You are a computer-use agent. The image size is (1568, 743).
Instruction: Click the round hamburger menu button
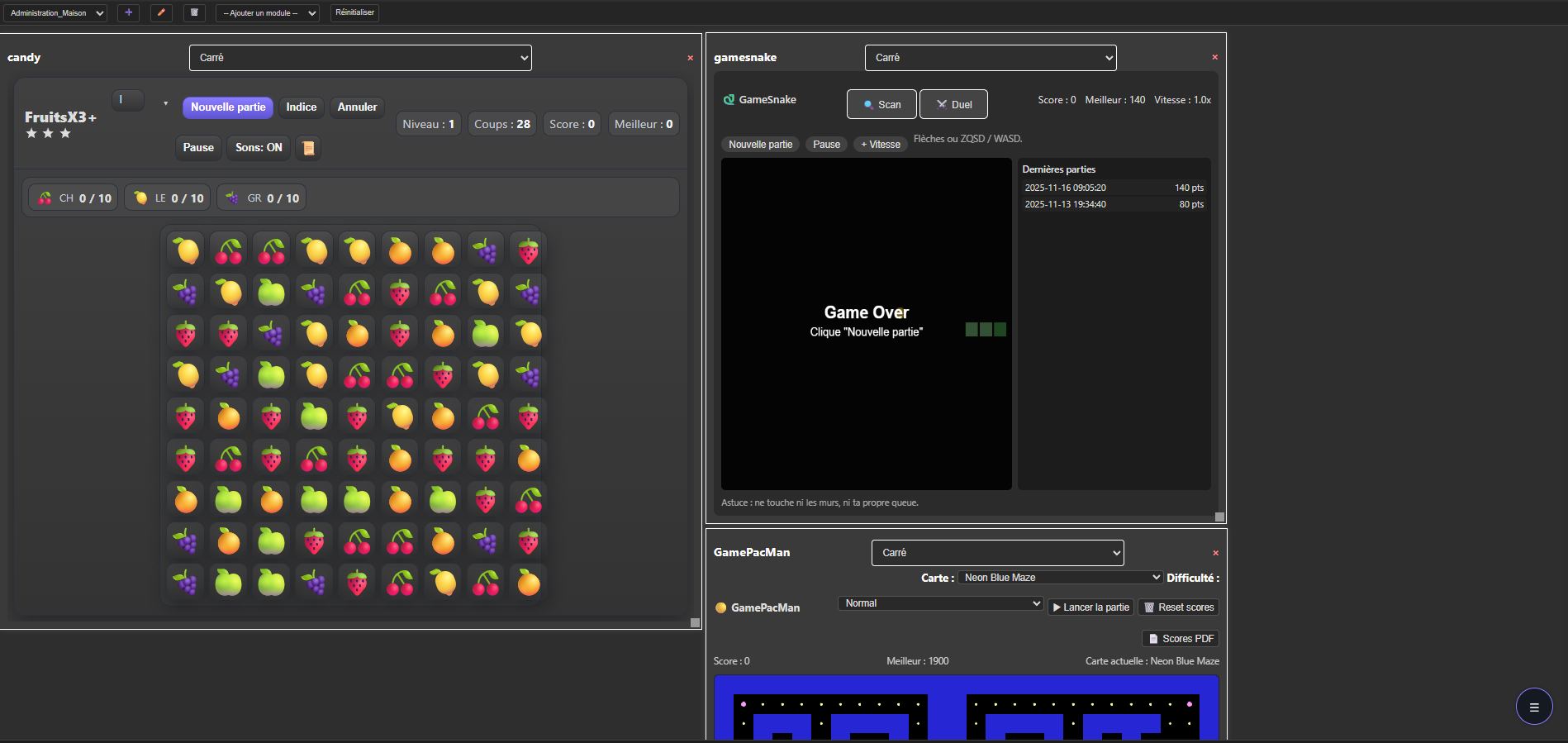click(x=1533, y=707)
